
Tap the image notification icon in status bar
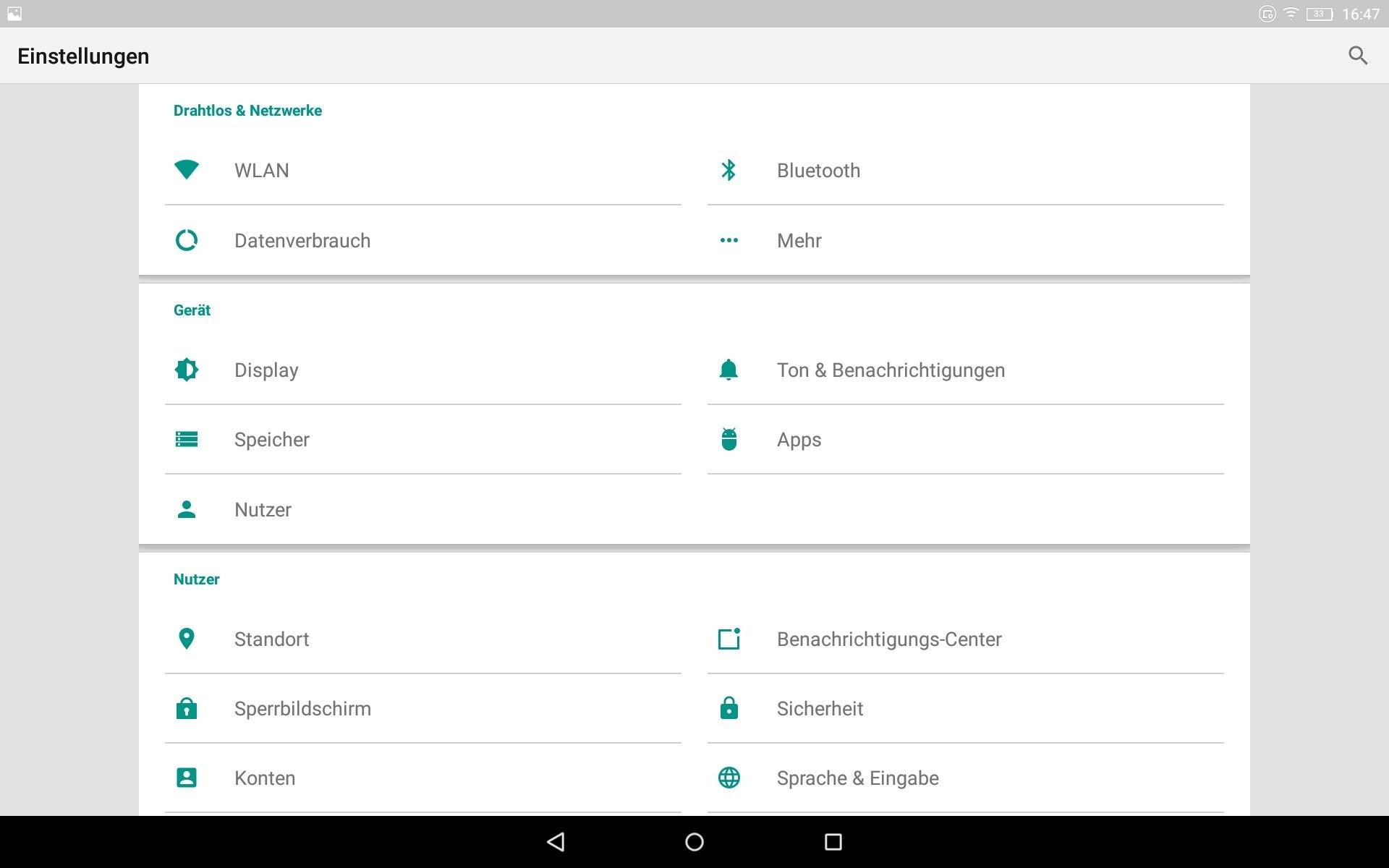(14, 14)
